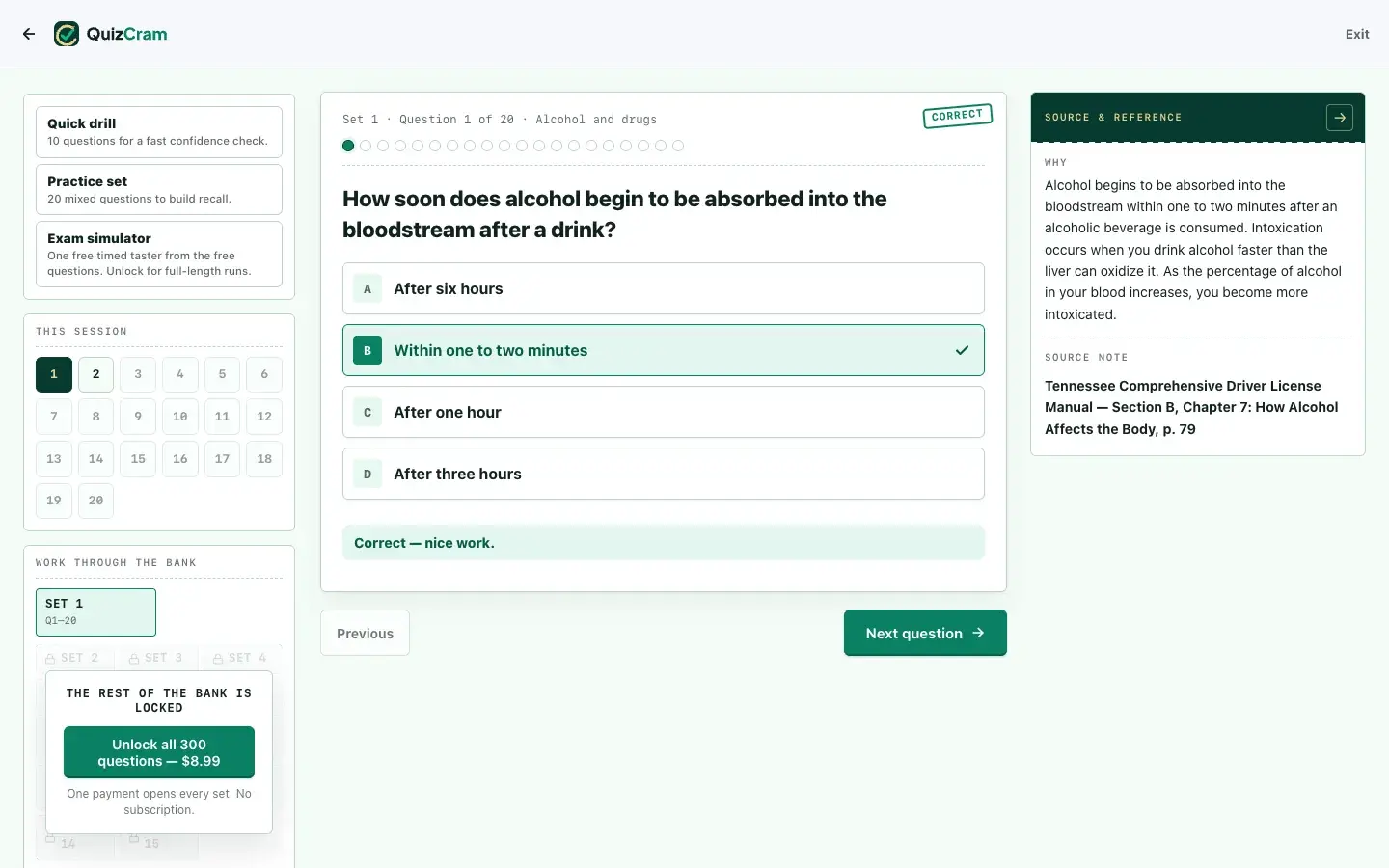The image size is (1389, 868).
Task: Click the THIS SESSION heading
Action: (x=81, y=332)
